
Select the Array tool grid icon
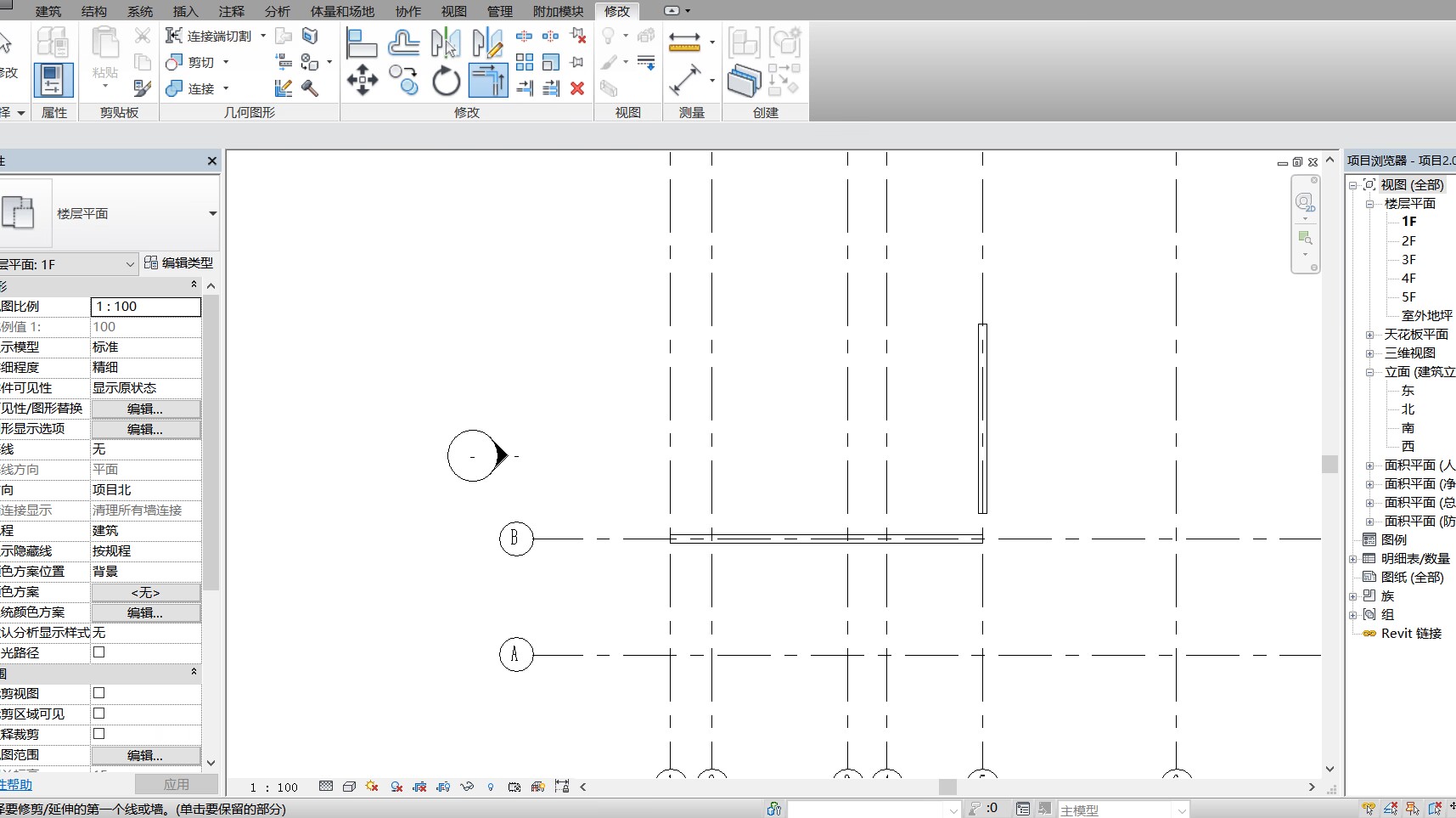(525, 62)
